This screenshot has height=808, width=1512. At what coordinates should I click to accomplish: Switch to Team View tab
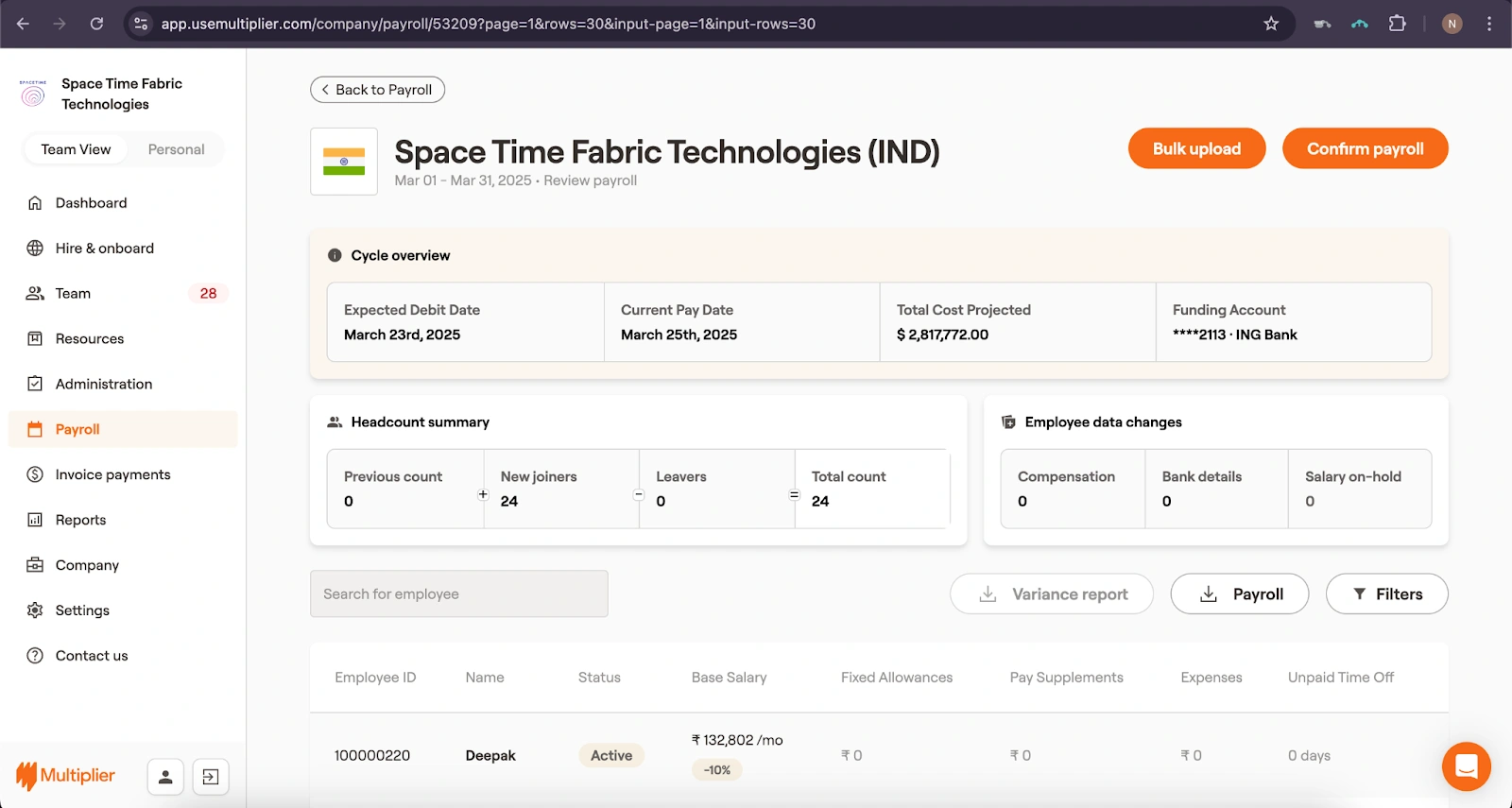[76, 149]
